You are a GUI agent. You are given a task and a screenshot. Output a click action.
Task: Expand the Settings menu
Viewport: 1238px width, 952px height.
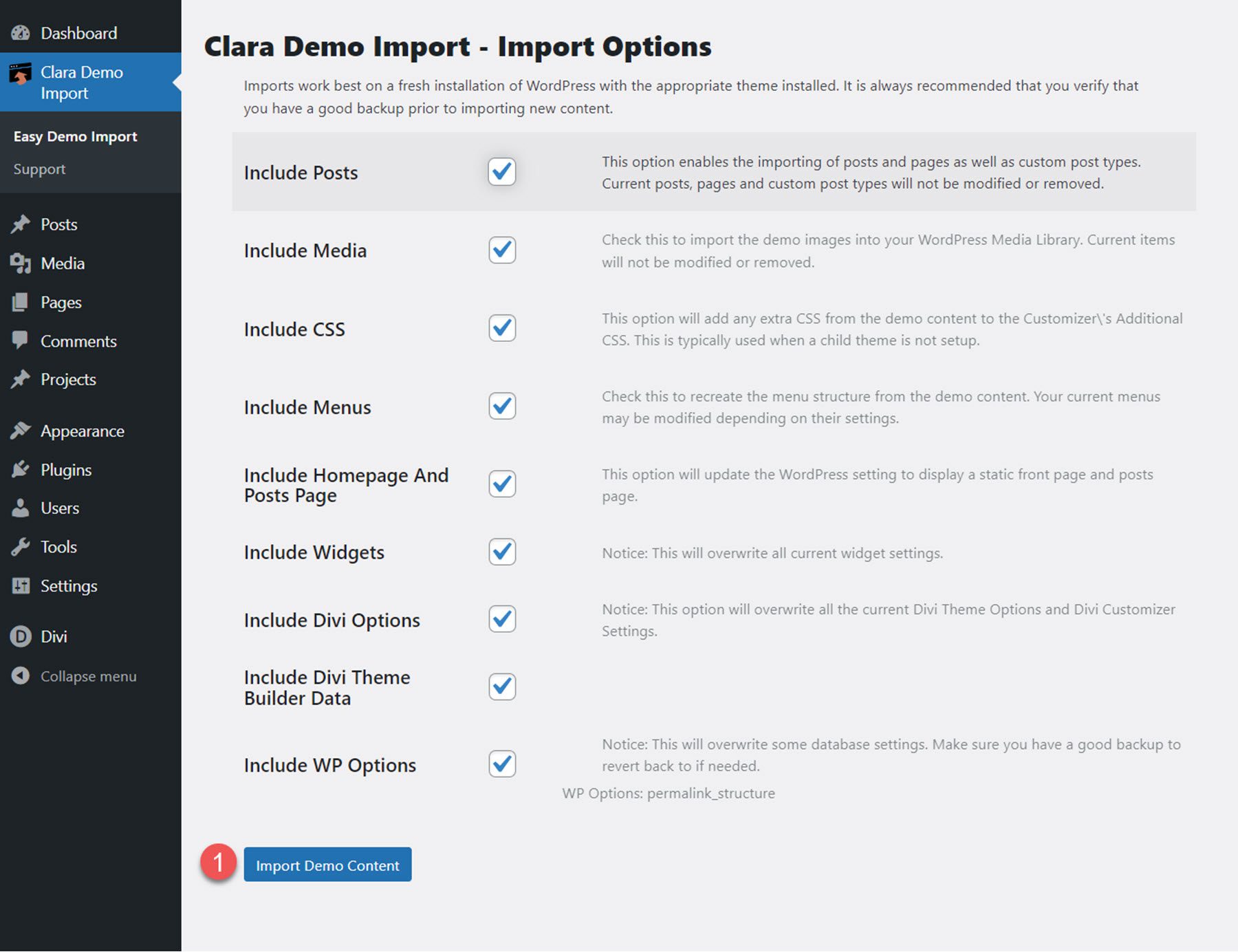tap(69, 585)
